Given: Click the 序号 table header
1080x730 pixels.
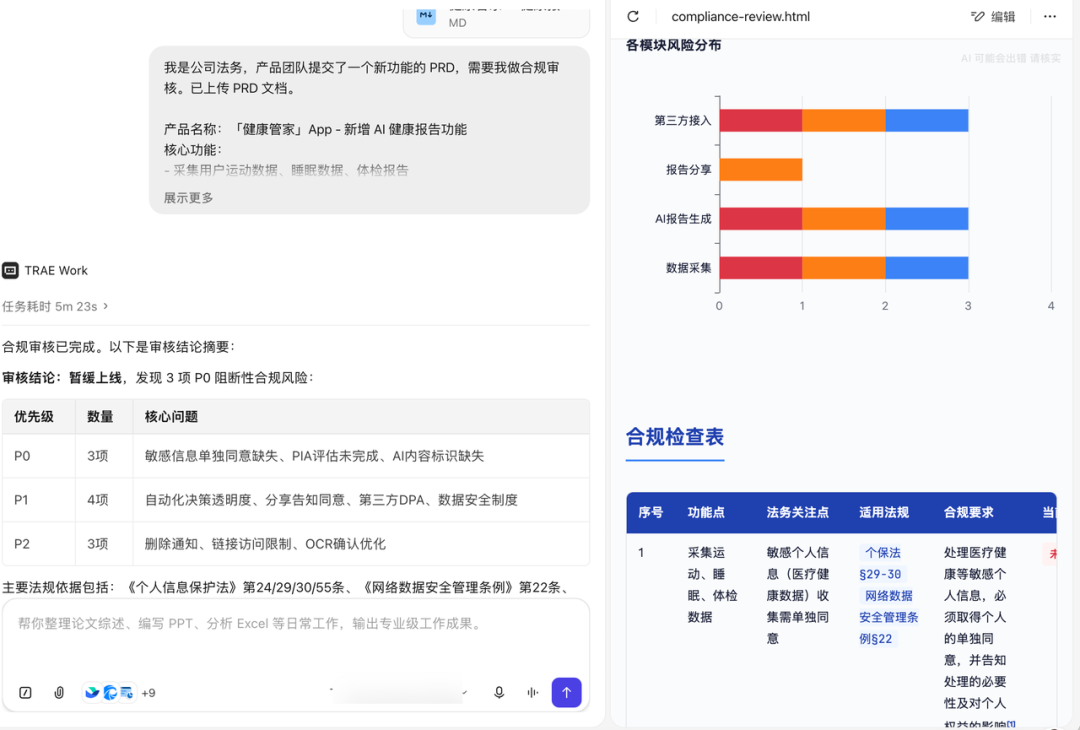Looking at the screenshot, I should point(650,512).
